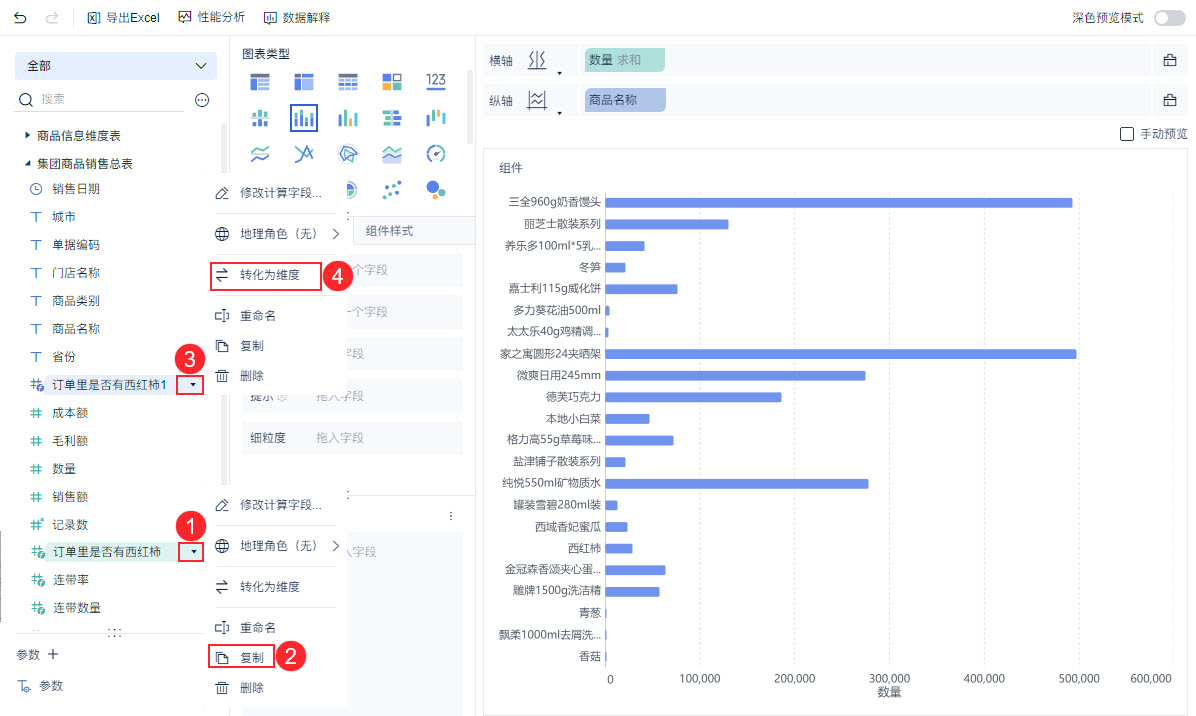
Task: Click the bar for 家之寓圆形24夹晒架
Action: pos(841,354)
